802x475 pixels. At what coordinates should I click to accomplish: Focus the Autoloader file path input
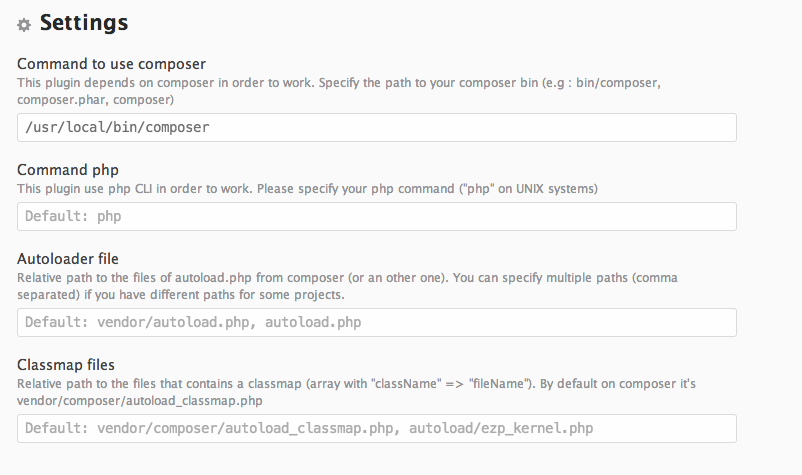(x=376, y=322)
